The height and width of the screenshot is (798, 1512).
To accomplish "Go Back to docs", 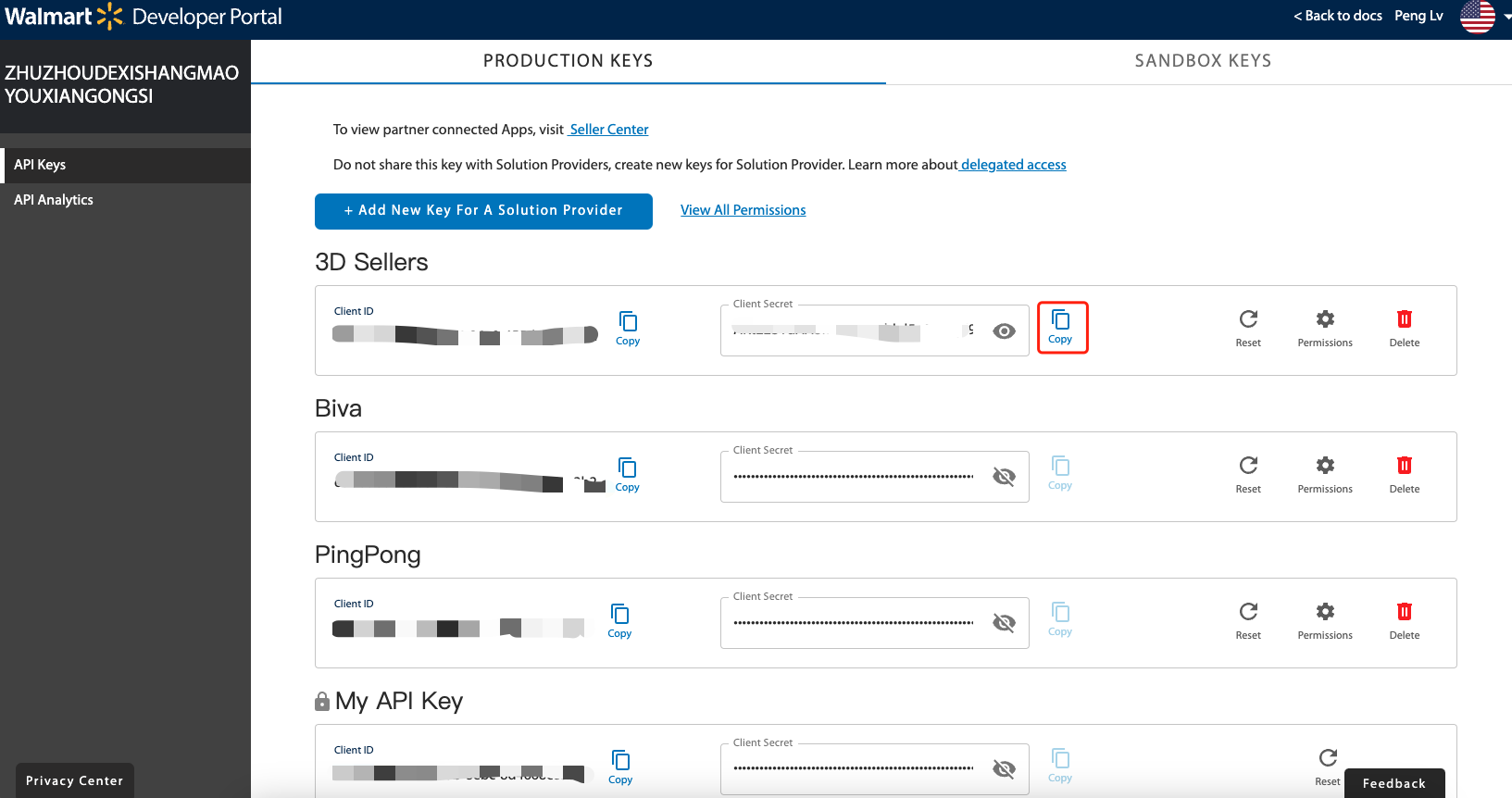I will [x=1338, y=16].
